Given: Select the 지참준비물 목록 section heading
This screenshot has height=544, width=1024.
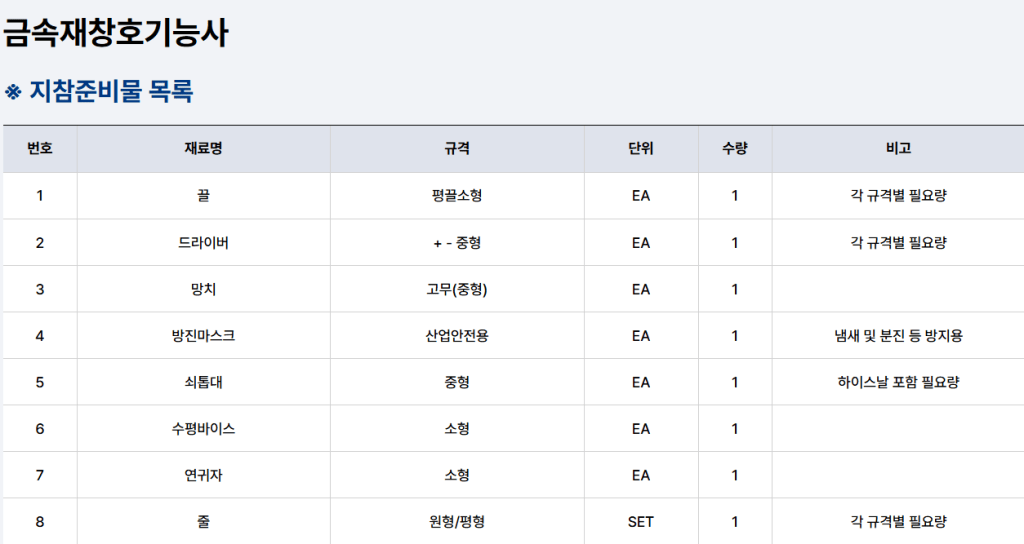Looking at the screenshot, I should [x=99, y=91].
